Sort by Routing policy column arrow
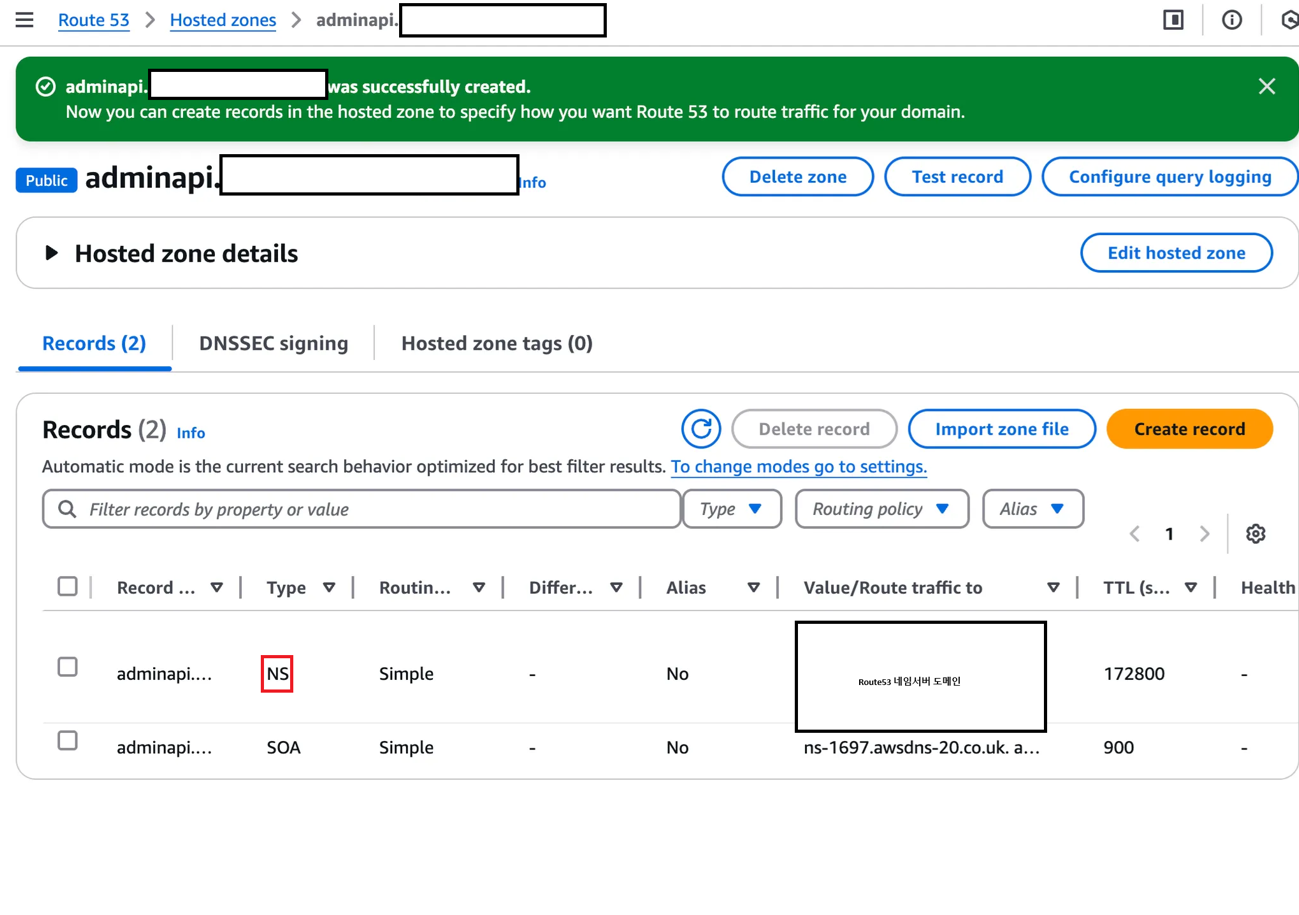This screenshot has height=915, width=1299. pos(479,588)
